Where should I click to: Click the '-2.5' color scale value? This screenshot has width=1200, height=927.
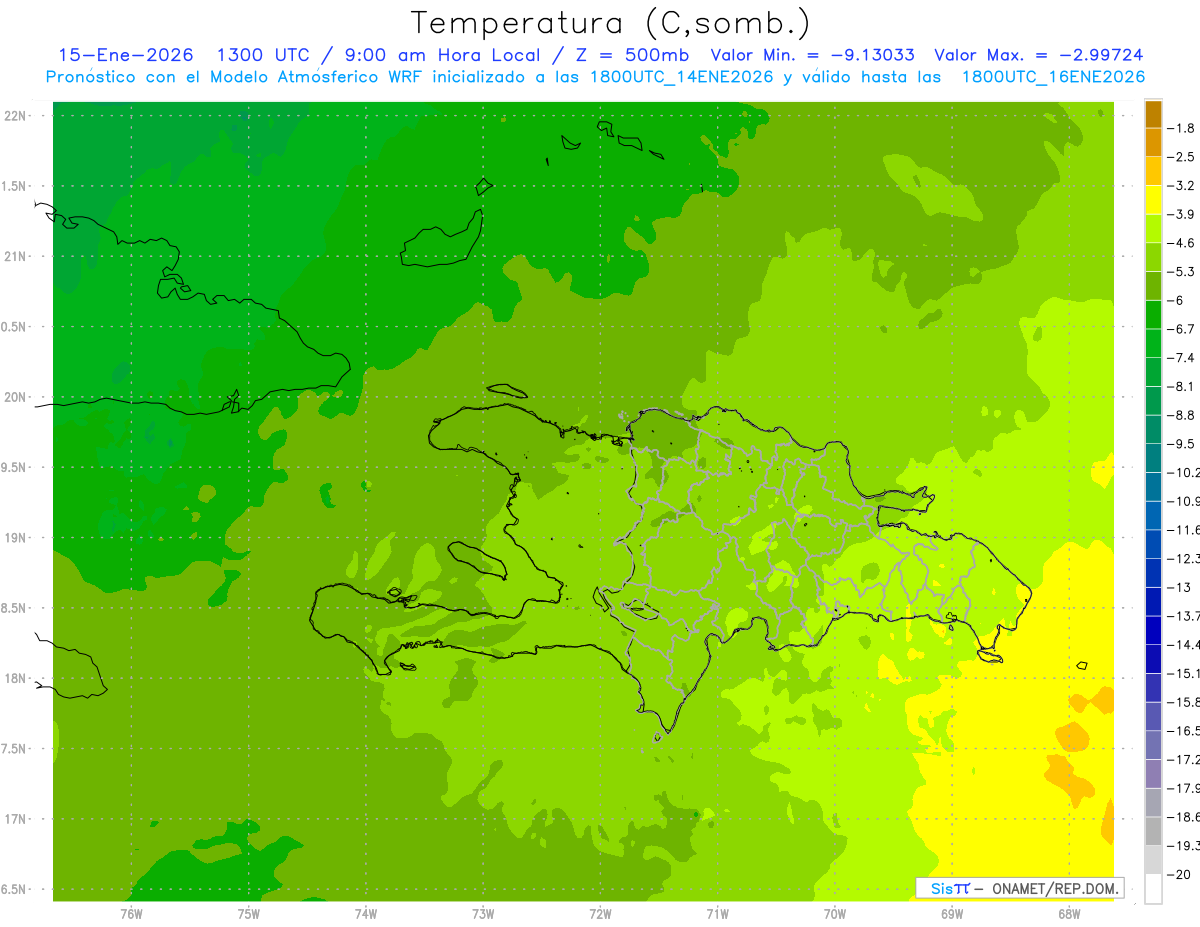(1182, 157)
